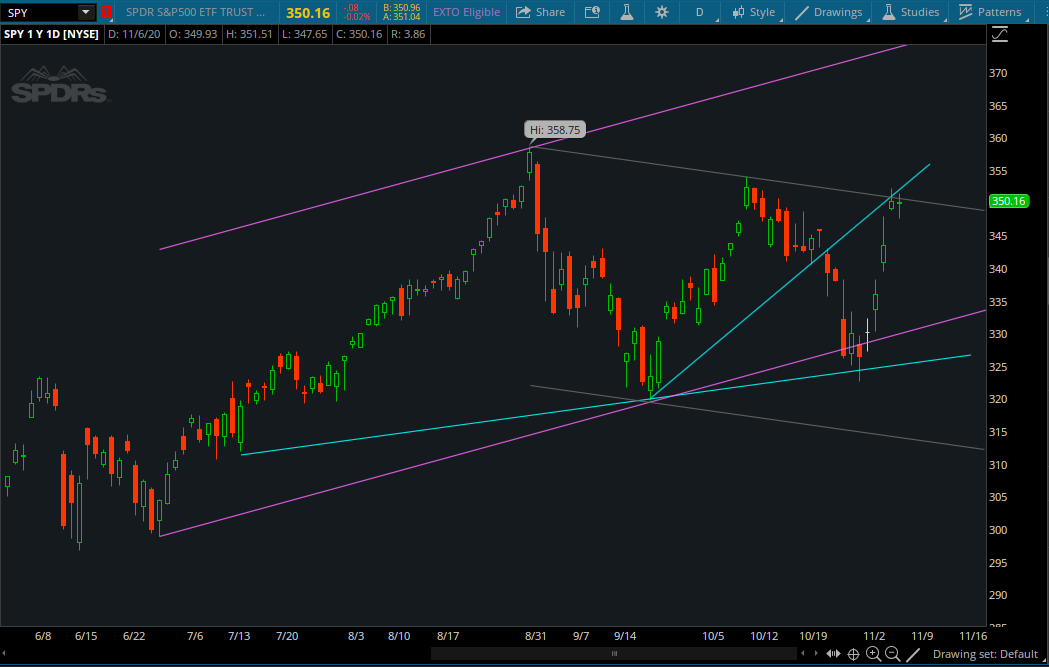Open the Studies menu
Image resolution: width=1049 pixels, height=667 pixels.
912,12
